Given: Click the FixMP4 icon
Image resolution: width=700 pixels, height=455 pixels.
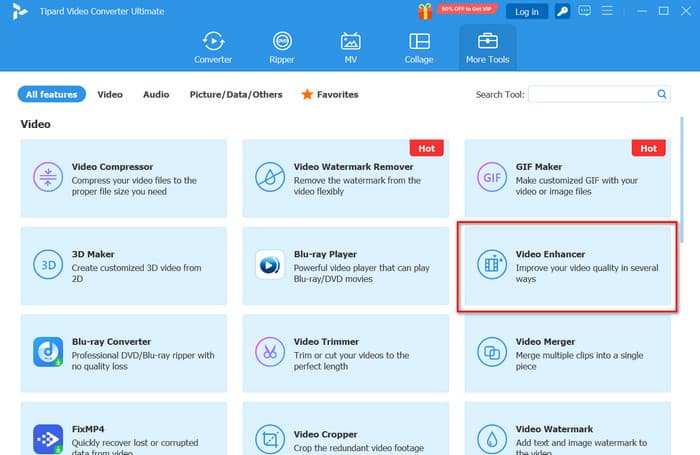Looking at the screenshot, I should click(48, 439).
